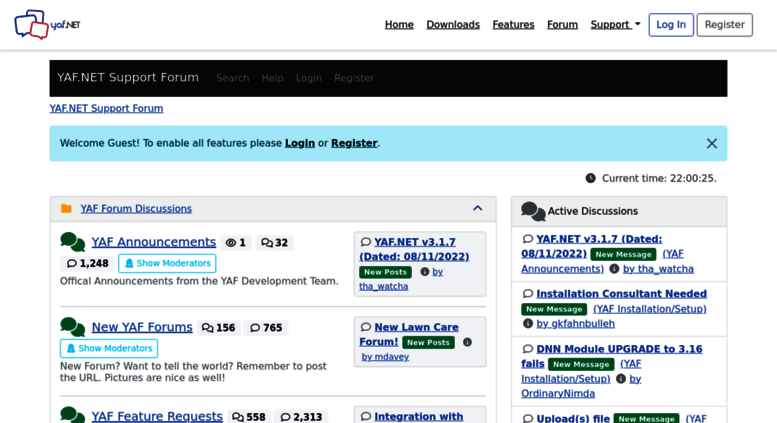This screenshot has height=423, width=777.
Task: Open the DNN Module UPGRADE to 3.16 fails topic
Action: click(x=611, y=356)
